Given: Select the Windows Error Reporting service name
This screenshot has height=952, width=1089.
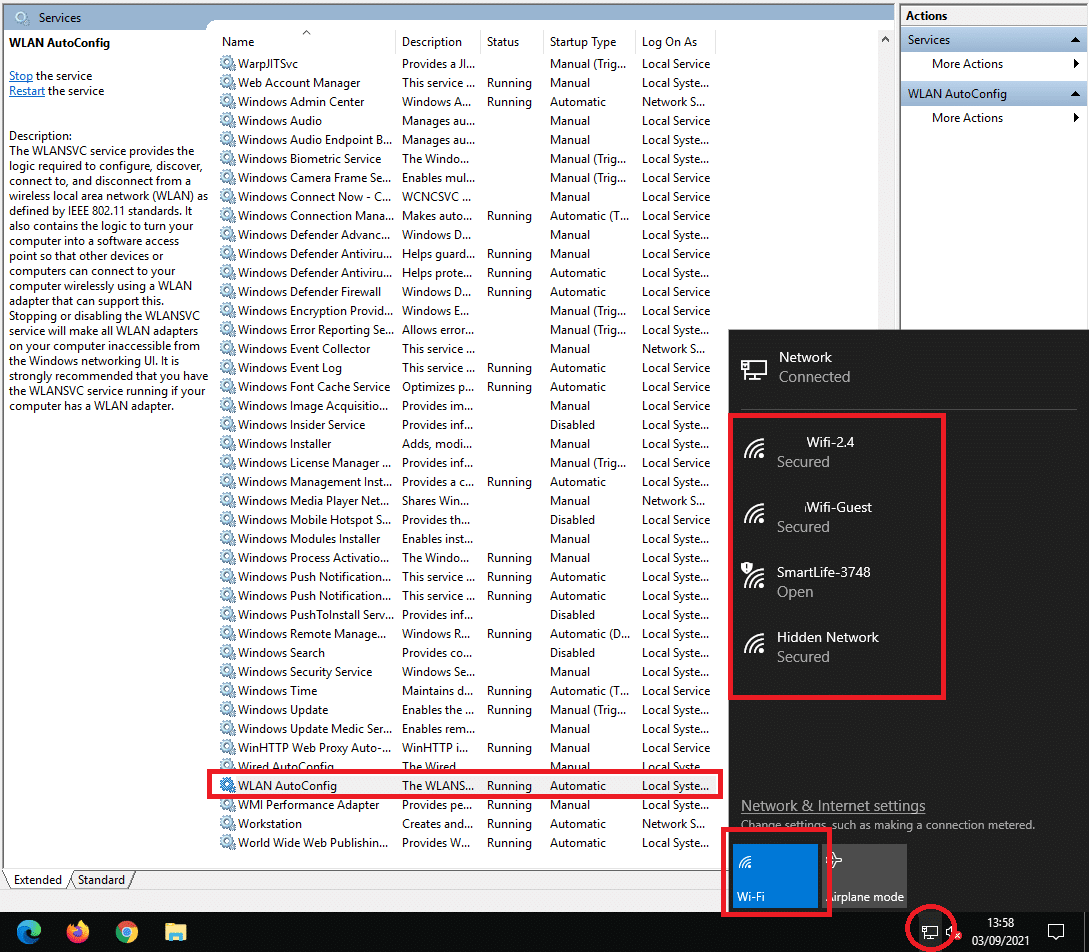Looking at the screenshot, I should click(x=316, y=330).
